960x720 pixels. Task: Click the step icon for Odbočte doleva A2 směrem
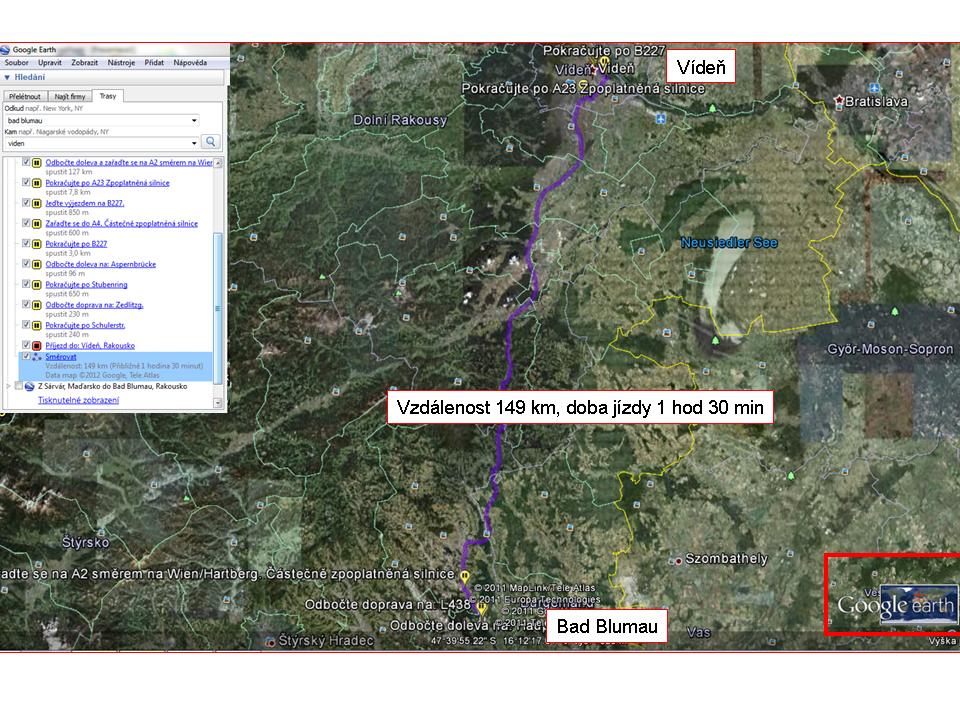click(x=37, y=163)
